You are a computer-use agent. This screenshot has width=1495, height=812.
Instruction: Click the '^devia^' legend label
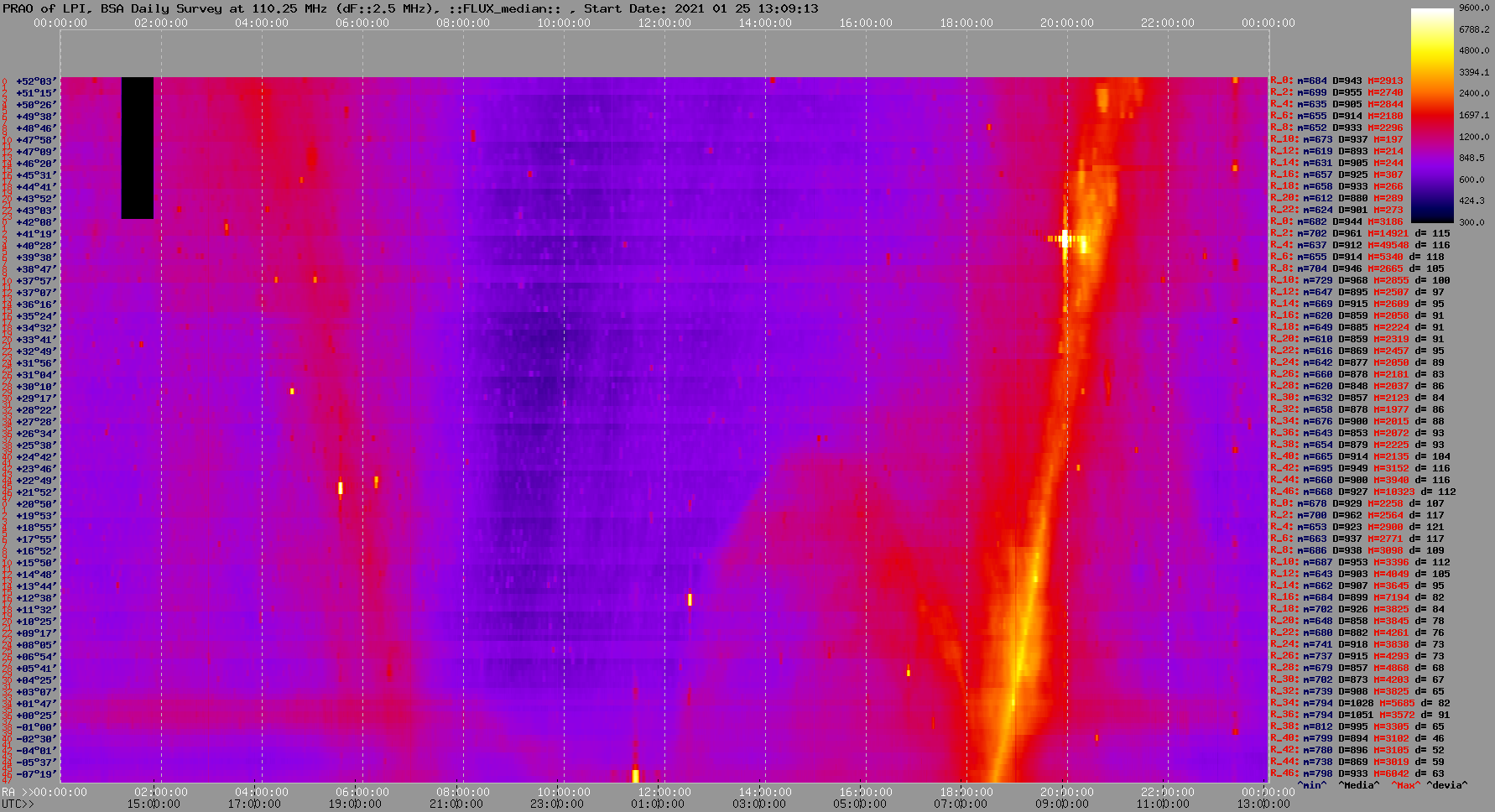(1447, 786)
